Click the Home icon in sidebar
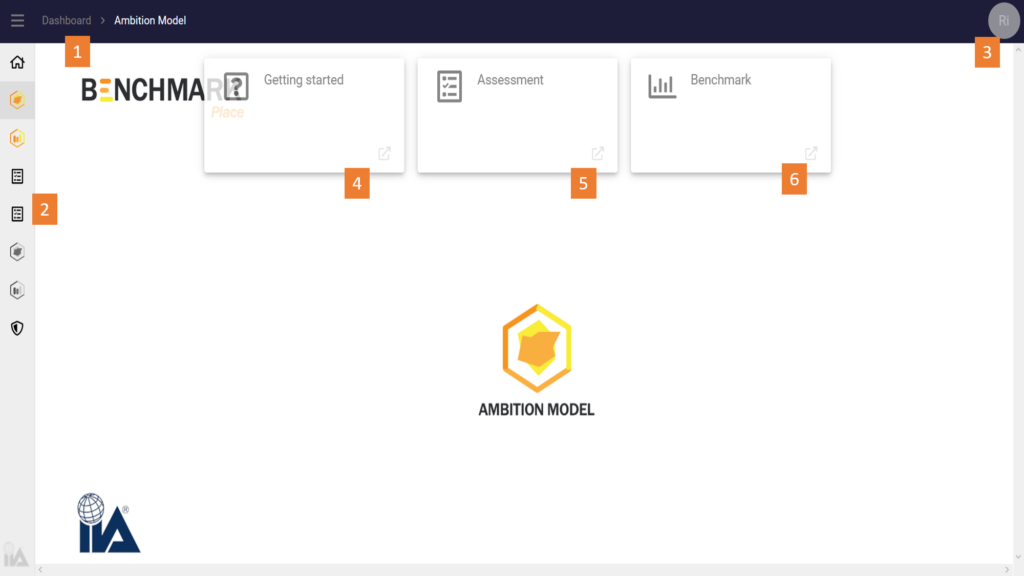 click(x=18, y=62)
